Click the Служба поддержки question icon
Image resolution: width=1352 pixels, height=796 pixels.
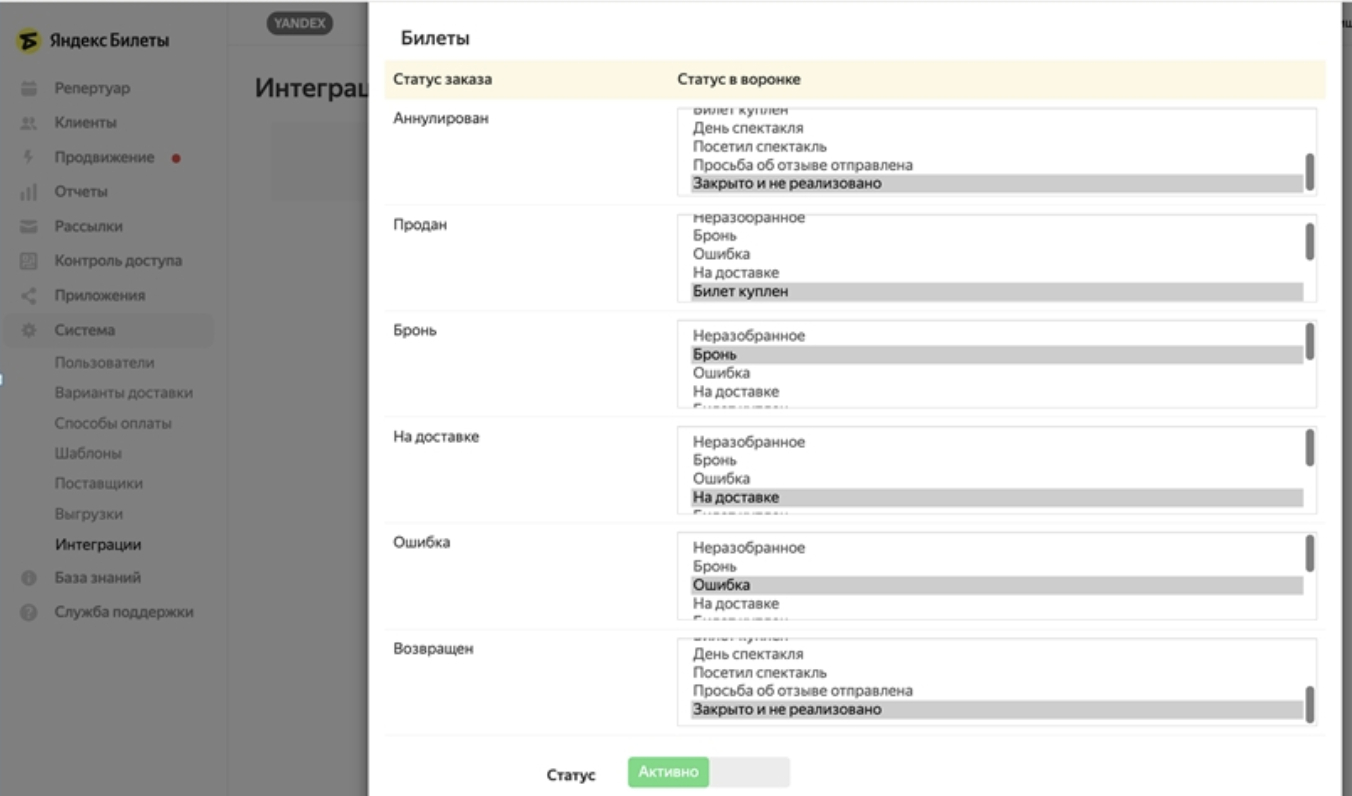[29, 612]
